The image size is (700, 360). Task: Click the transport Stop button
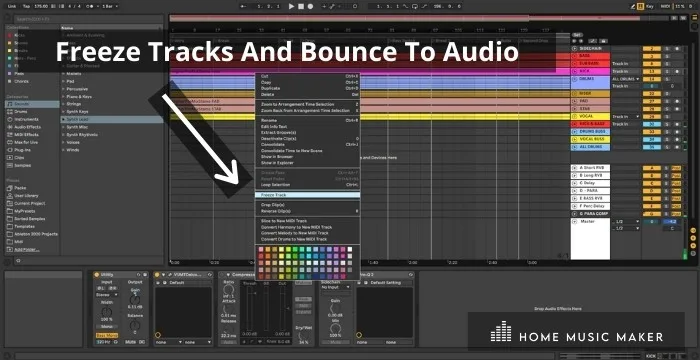pyautogui.click(x=301, y=6)
